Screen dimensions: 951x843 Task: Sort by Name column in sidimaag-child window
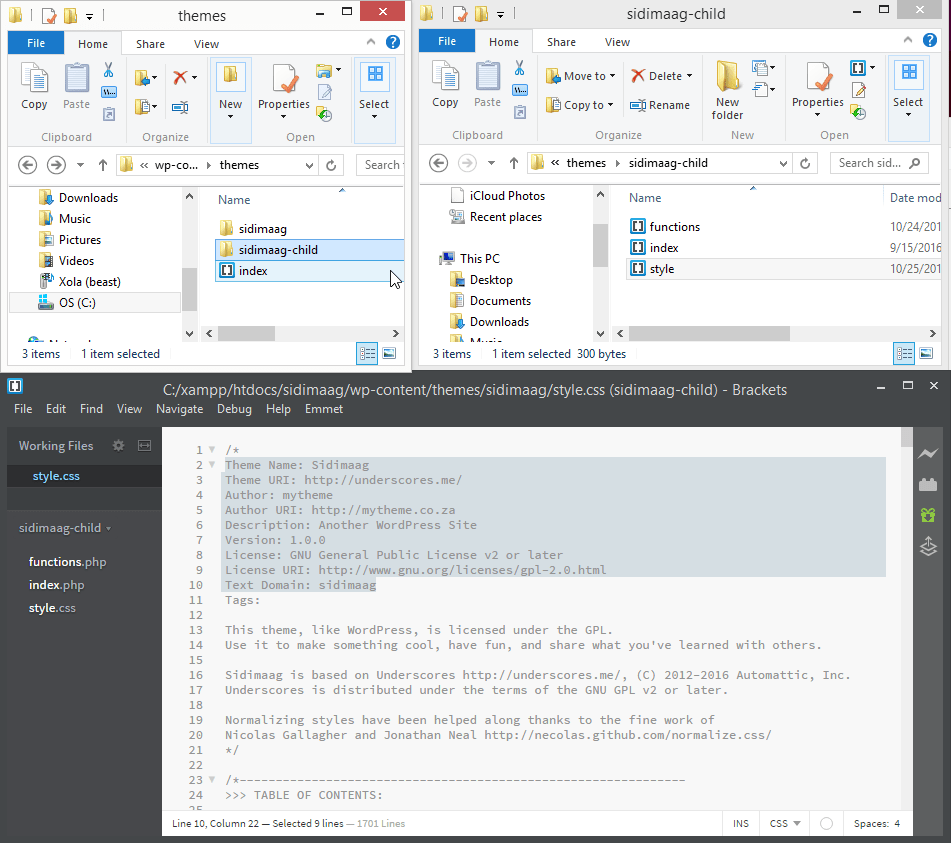click(645, 198)
